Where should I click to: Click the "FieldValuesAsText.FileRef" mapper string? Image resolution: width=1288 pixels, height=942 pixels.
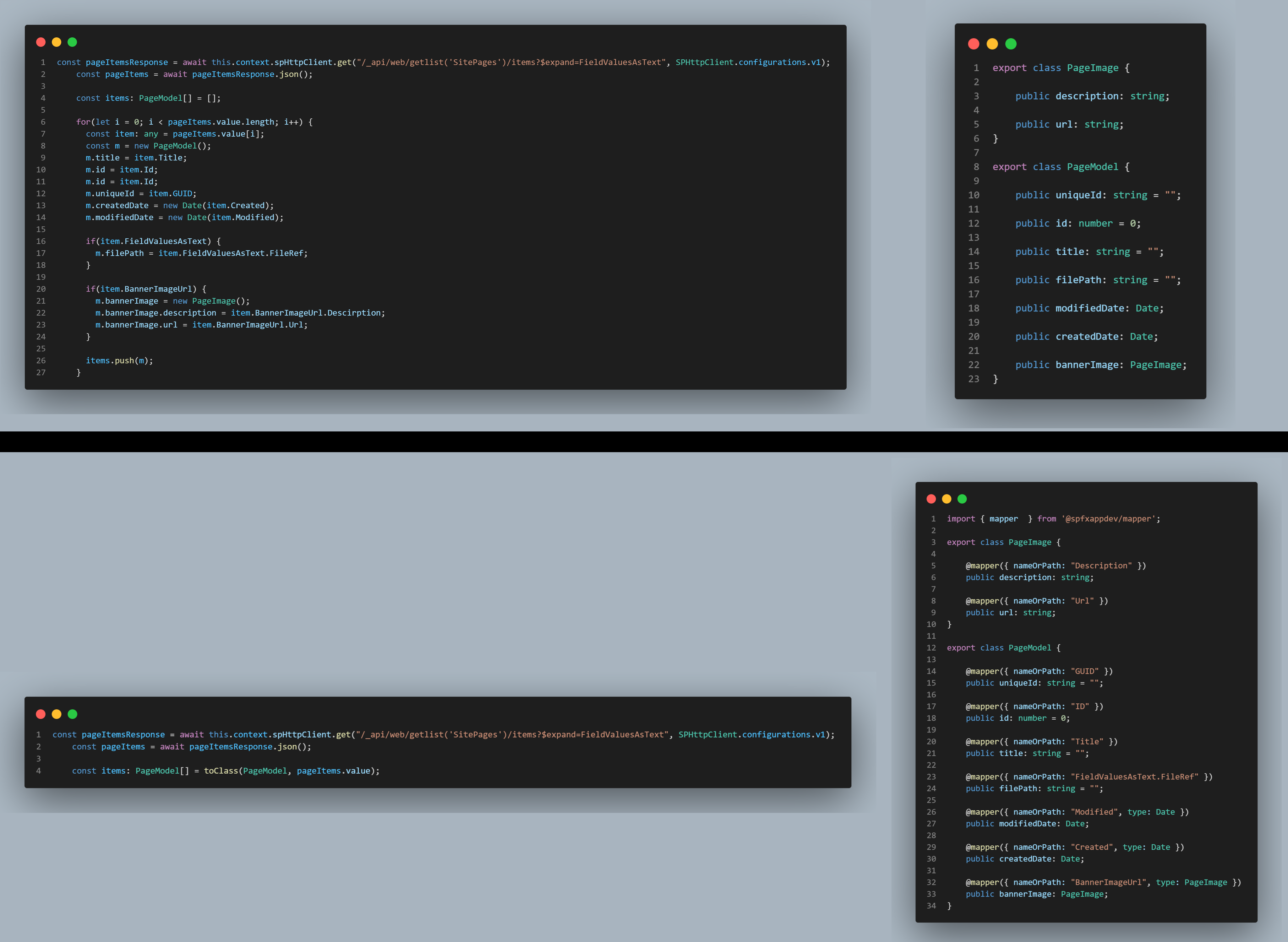[1134, 777]
